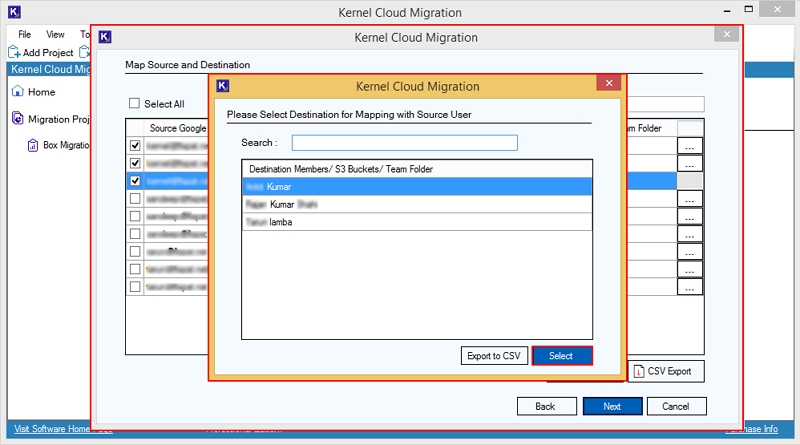Click the Back button

(x=546, y=406)
